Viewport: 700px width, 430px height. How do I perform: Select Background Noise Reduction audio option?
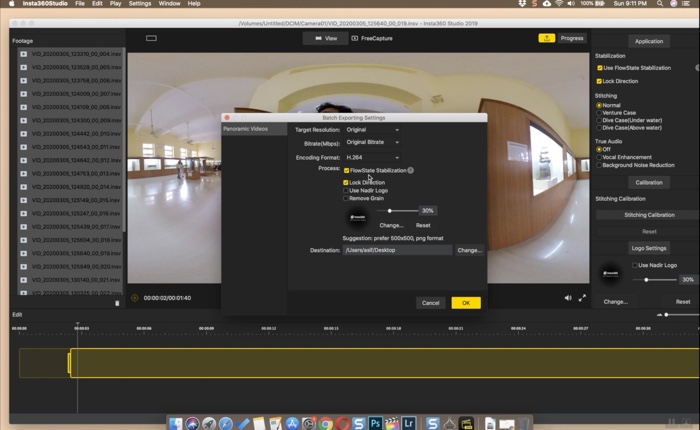click(x=599, y=165)
